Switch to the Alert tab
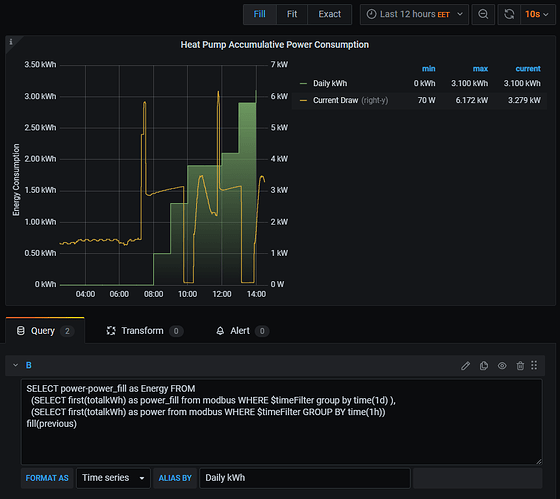 tap(242, 331)
